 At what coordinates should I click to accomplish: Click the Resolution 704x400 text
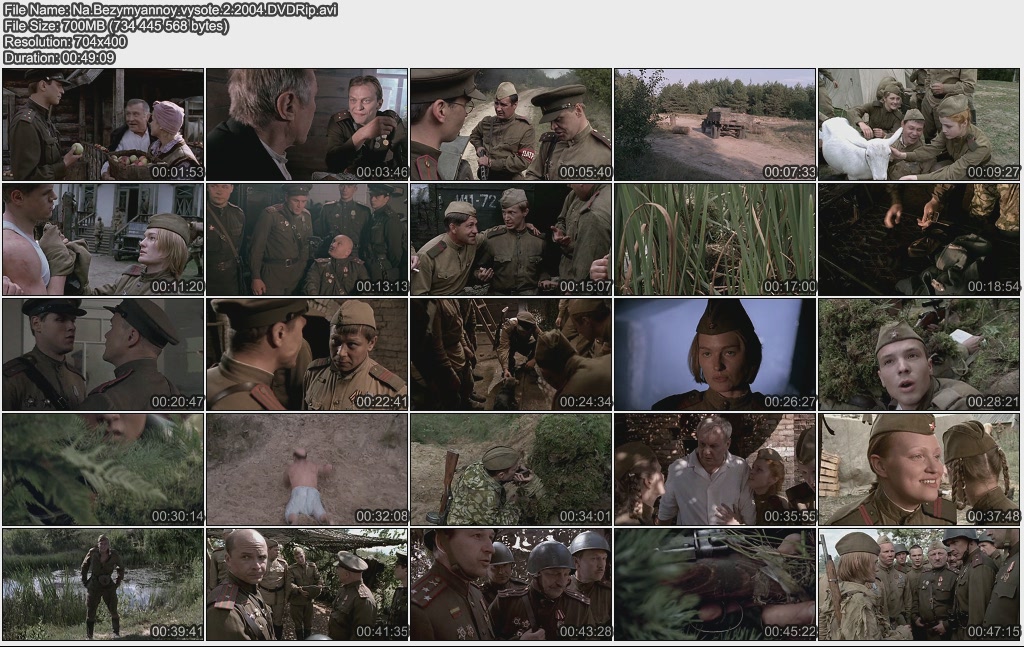(65, 42)
